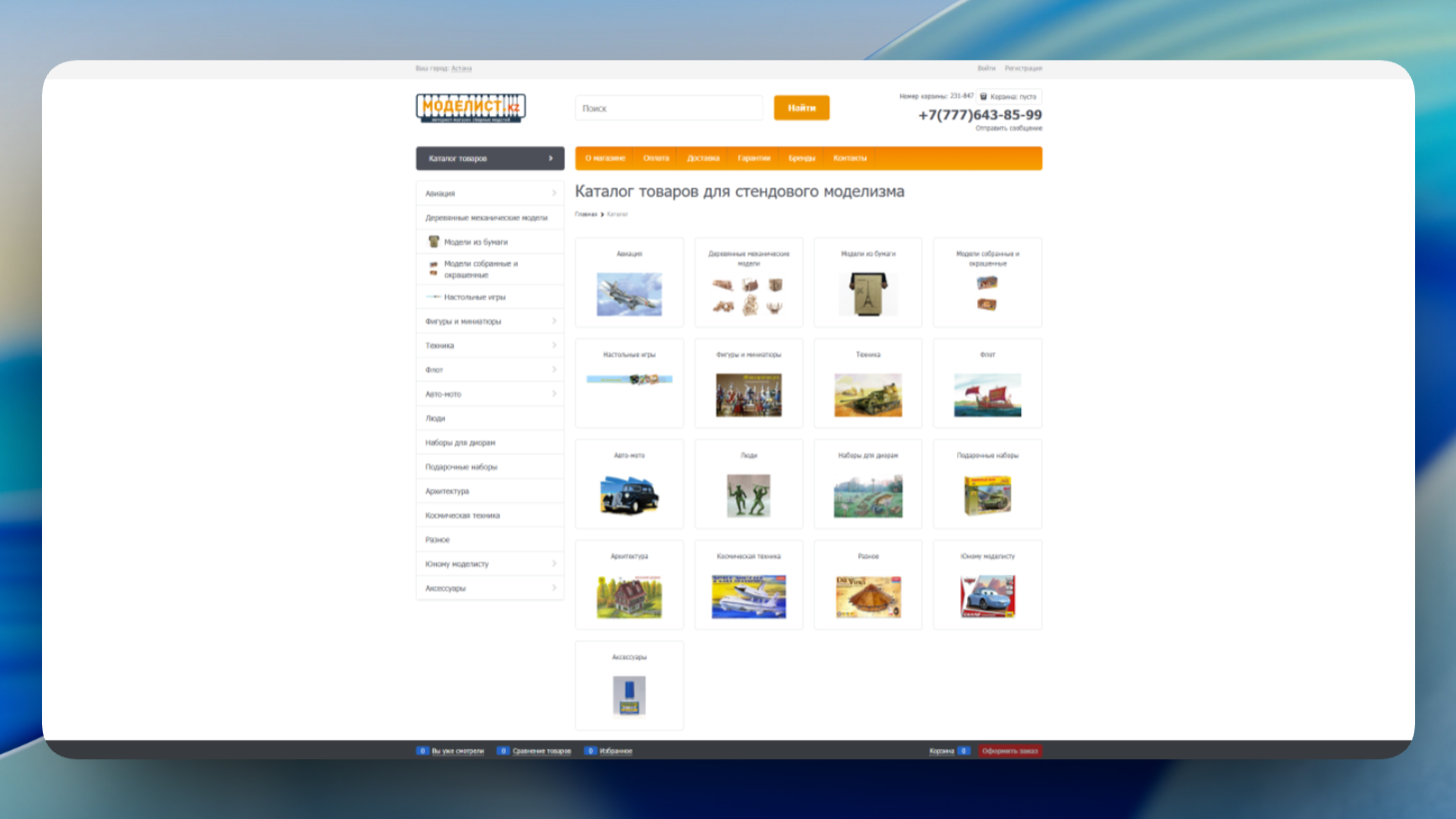Expand the Авиация submenu chevron in sidebar
1456x819 pixels.
tap(555, 193)
